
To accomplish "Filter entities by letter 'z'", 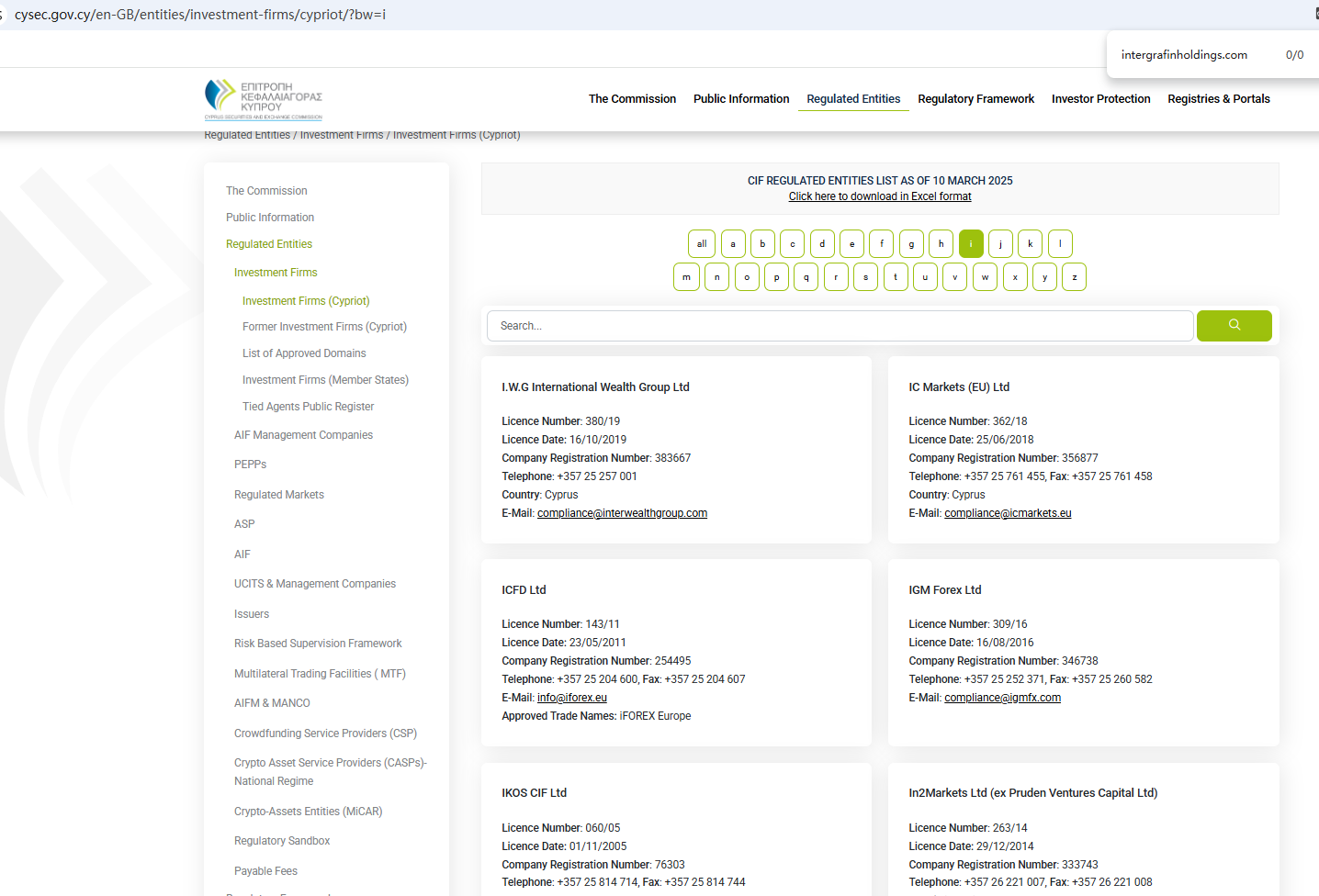I will click(x=1074, y=276).
